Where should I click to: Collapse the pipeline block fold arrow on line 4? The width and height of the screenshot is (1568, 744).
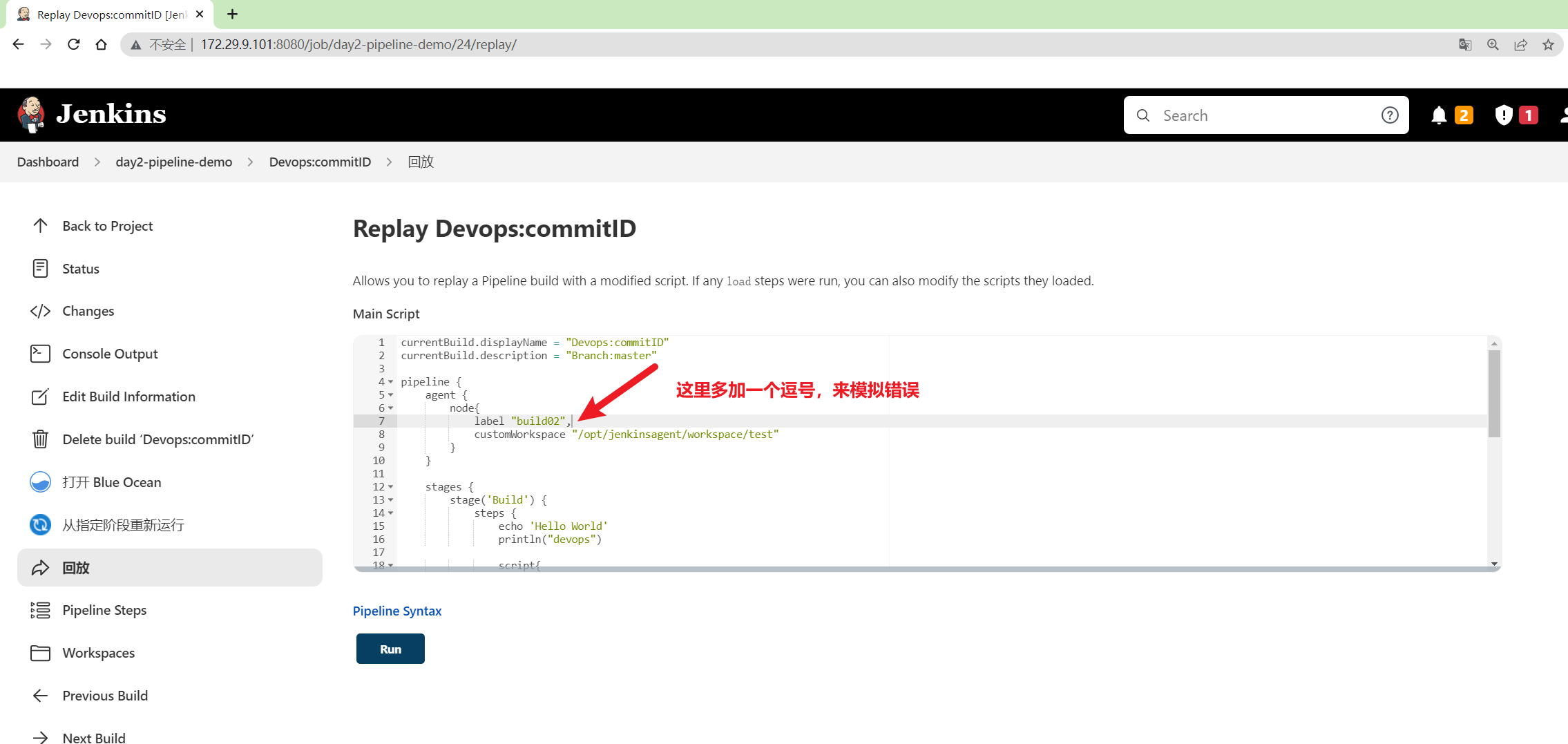tap(391, 382)
